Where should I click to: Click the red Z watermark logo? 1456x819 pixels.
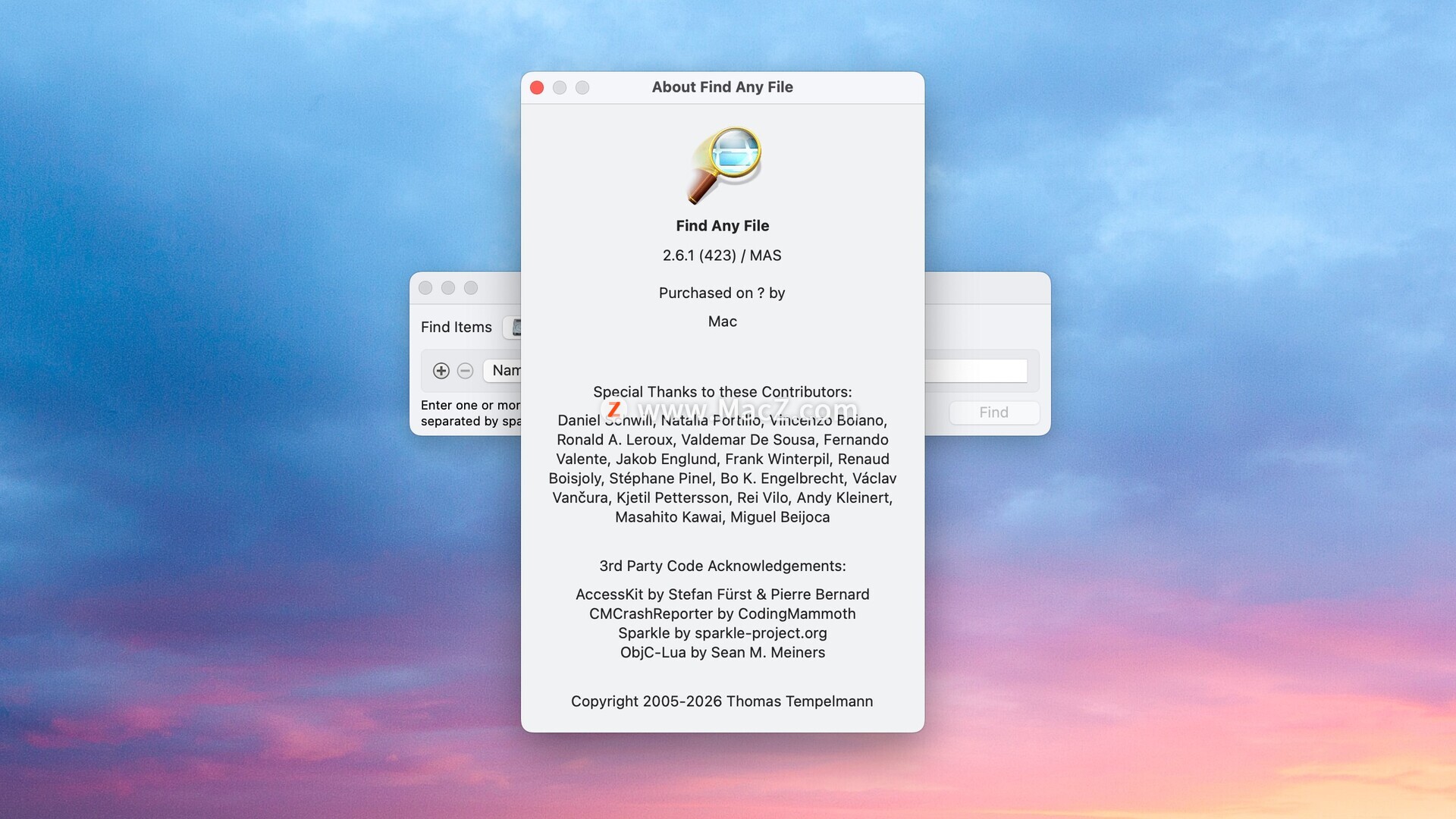(x=614, y=410)
